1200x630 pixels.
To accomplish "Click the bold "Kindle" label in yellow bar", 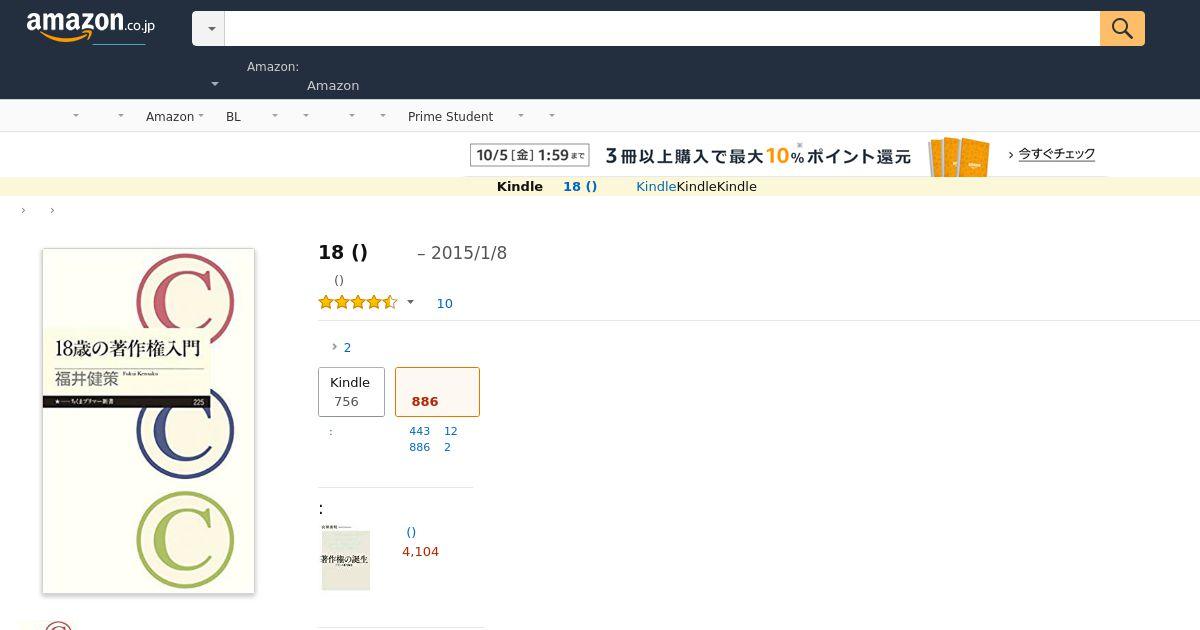I will click(x=520, y=186).
